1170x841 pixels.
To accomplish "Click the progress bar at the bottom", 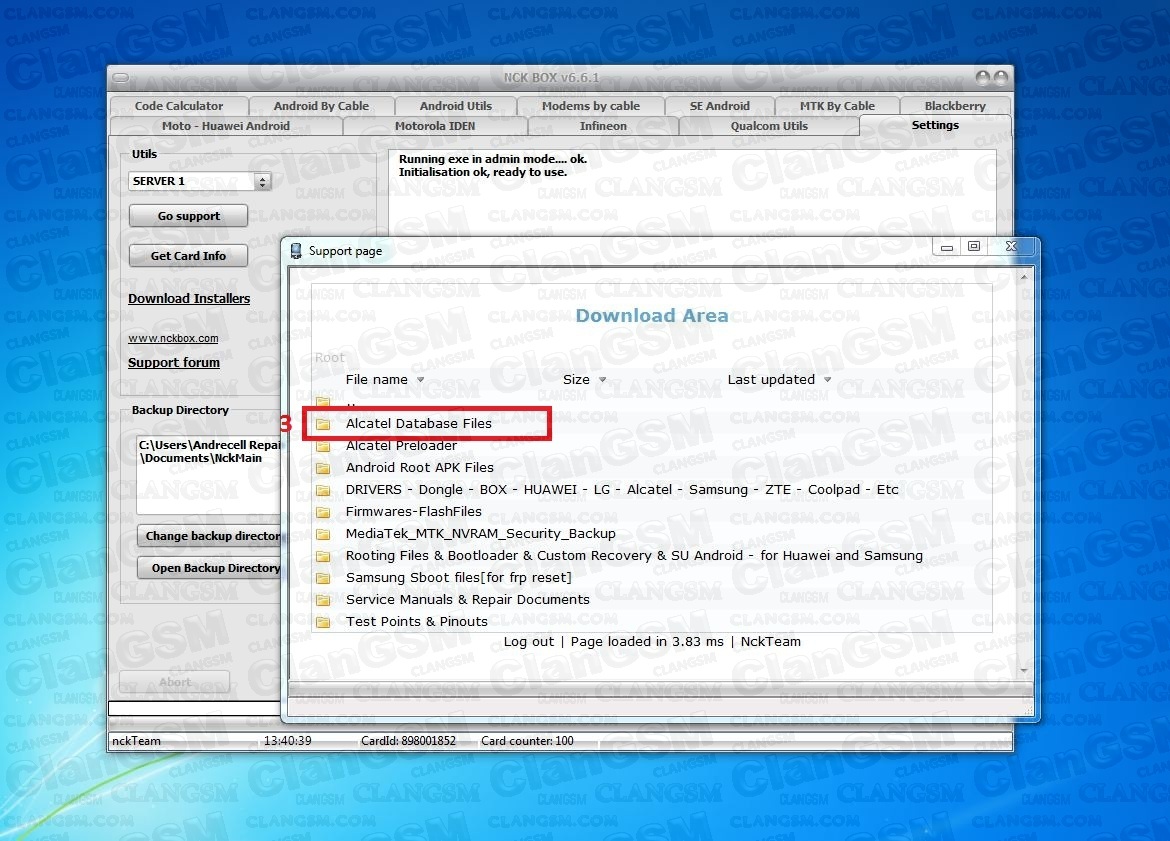I will [195, 708].
